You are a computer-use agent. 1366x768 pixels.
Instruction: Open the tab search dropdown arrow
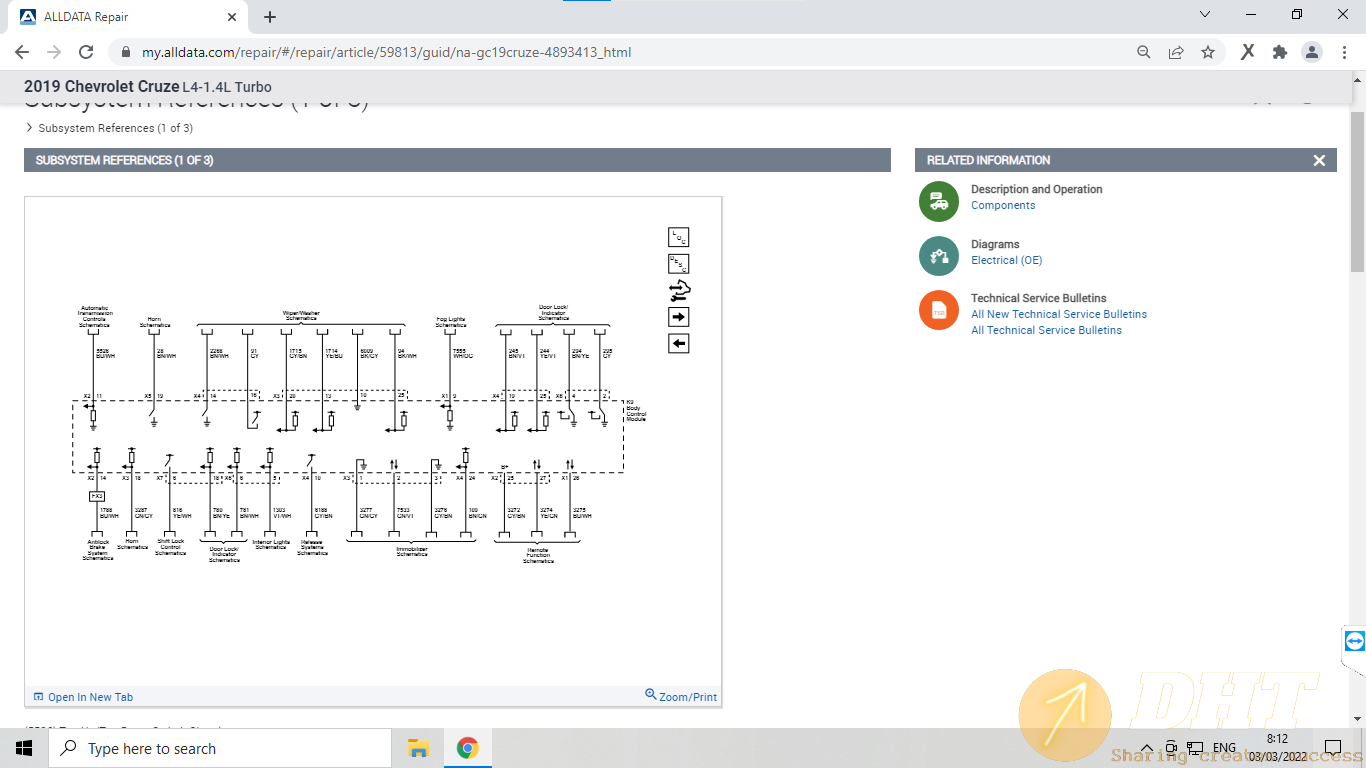1205,14
